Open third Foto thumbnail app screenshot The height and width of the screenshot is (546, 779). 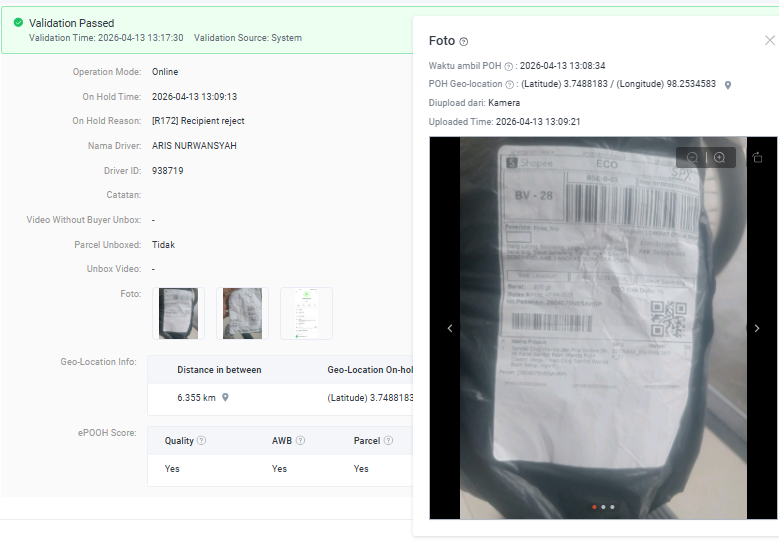coord(307,313)
